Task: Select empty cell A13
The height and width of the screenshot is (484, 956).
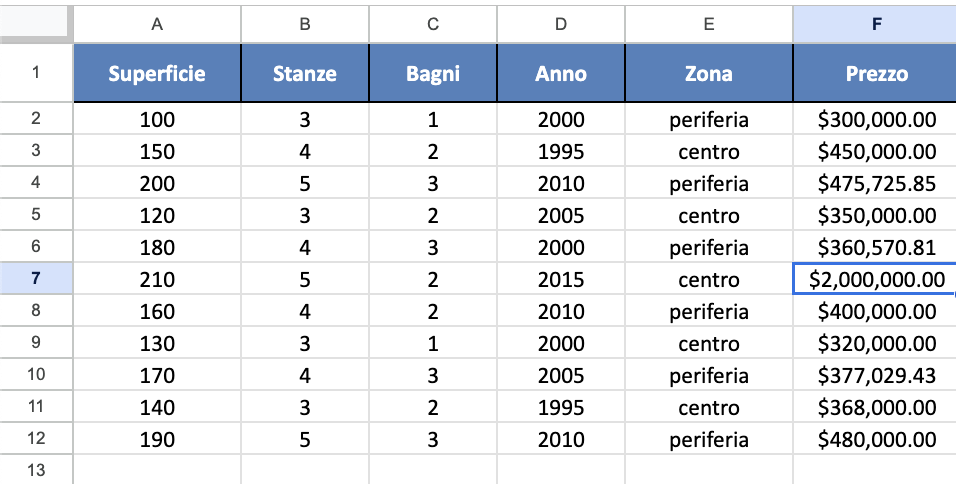Action: pos(157,469)
